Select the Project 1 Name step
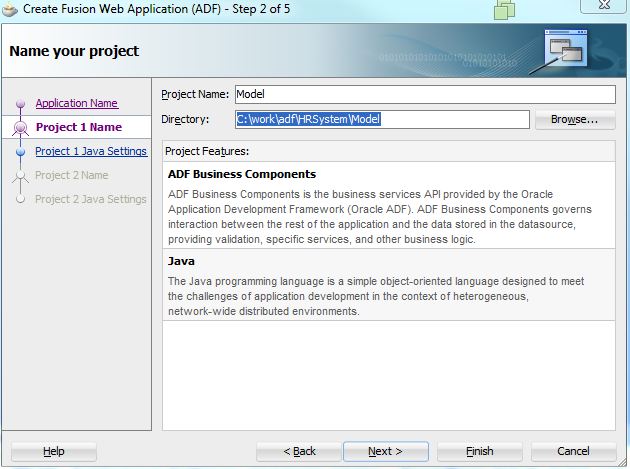 (x=79, y=127)
